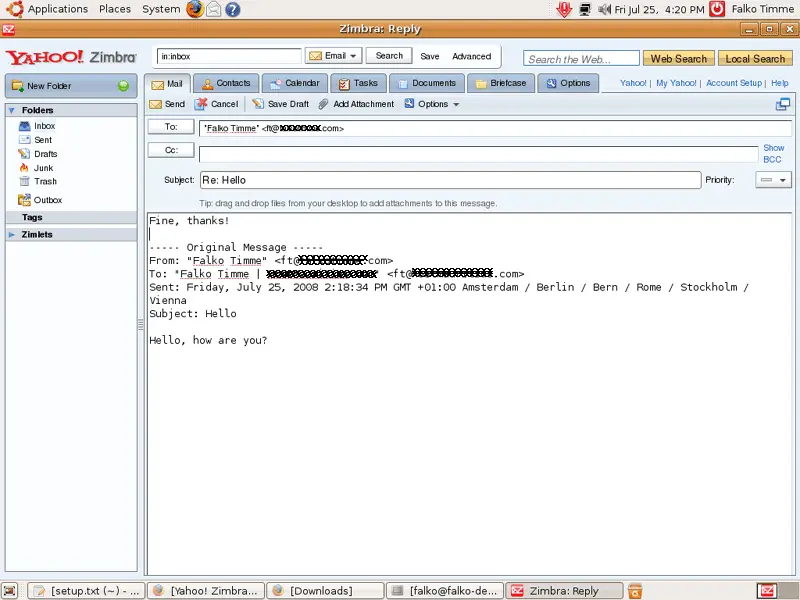This screenshot has height=600, width=800.
Task: Open the Help link
Action: pos(780,83)
